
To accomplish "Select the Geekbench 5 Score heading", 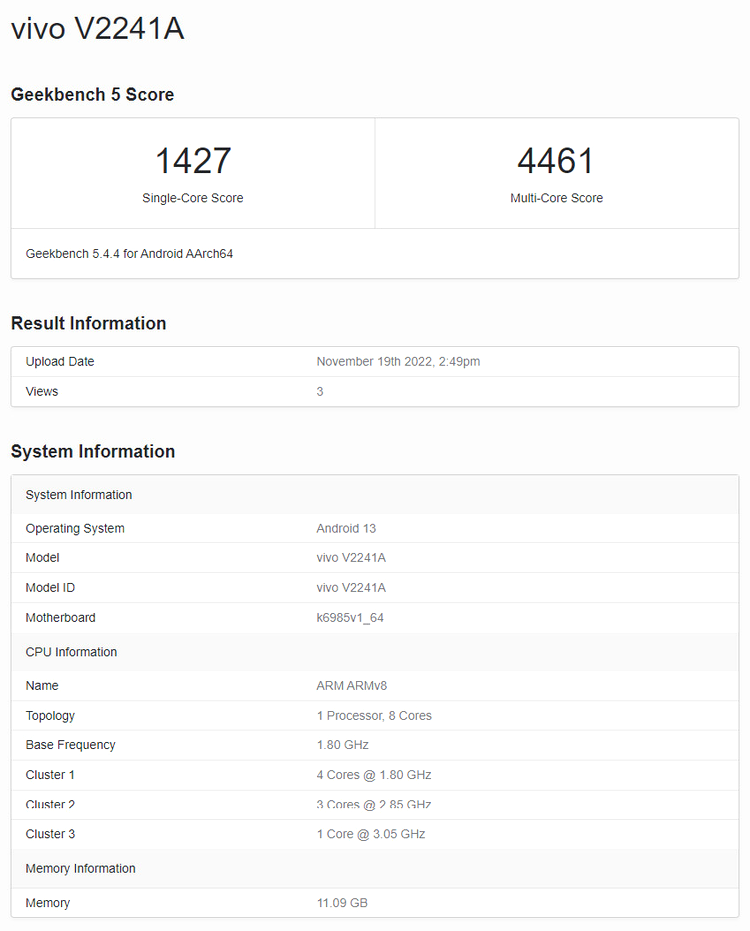I will click(93, 94).
